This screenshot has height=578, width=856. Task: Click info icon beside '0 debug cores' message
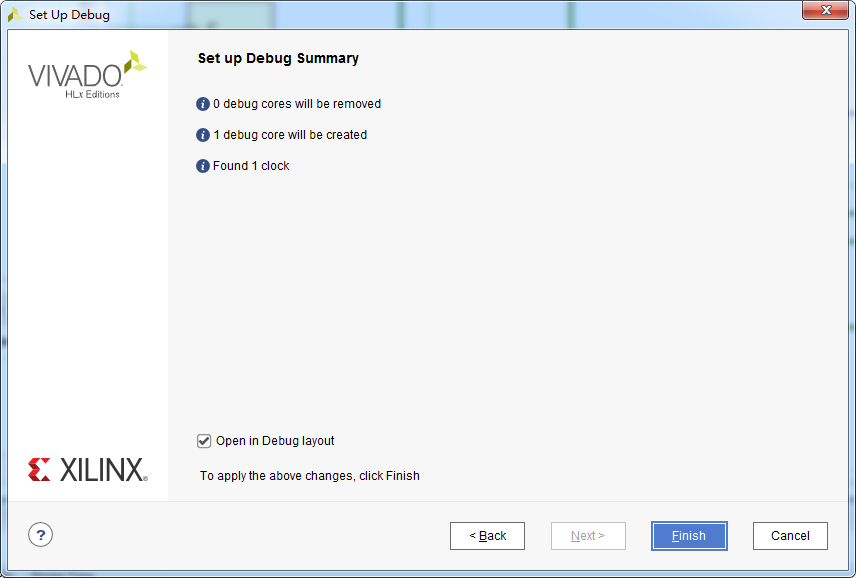(x=203, y=104)
